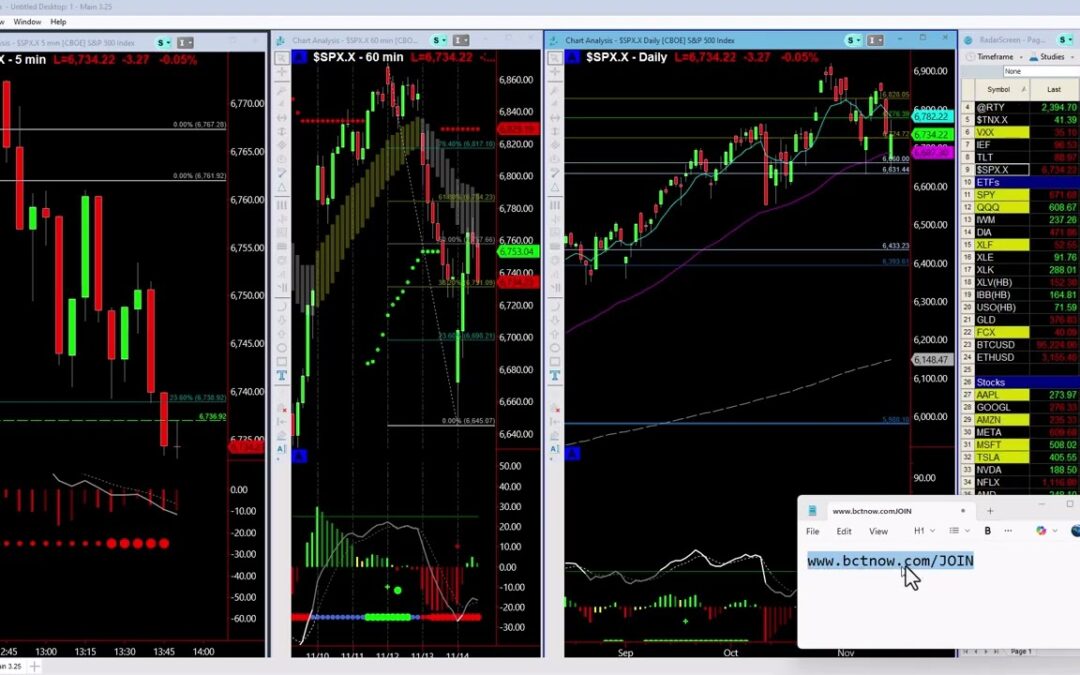Toggle the S symbol-link button on the 60-min chart

[437, 39]
